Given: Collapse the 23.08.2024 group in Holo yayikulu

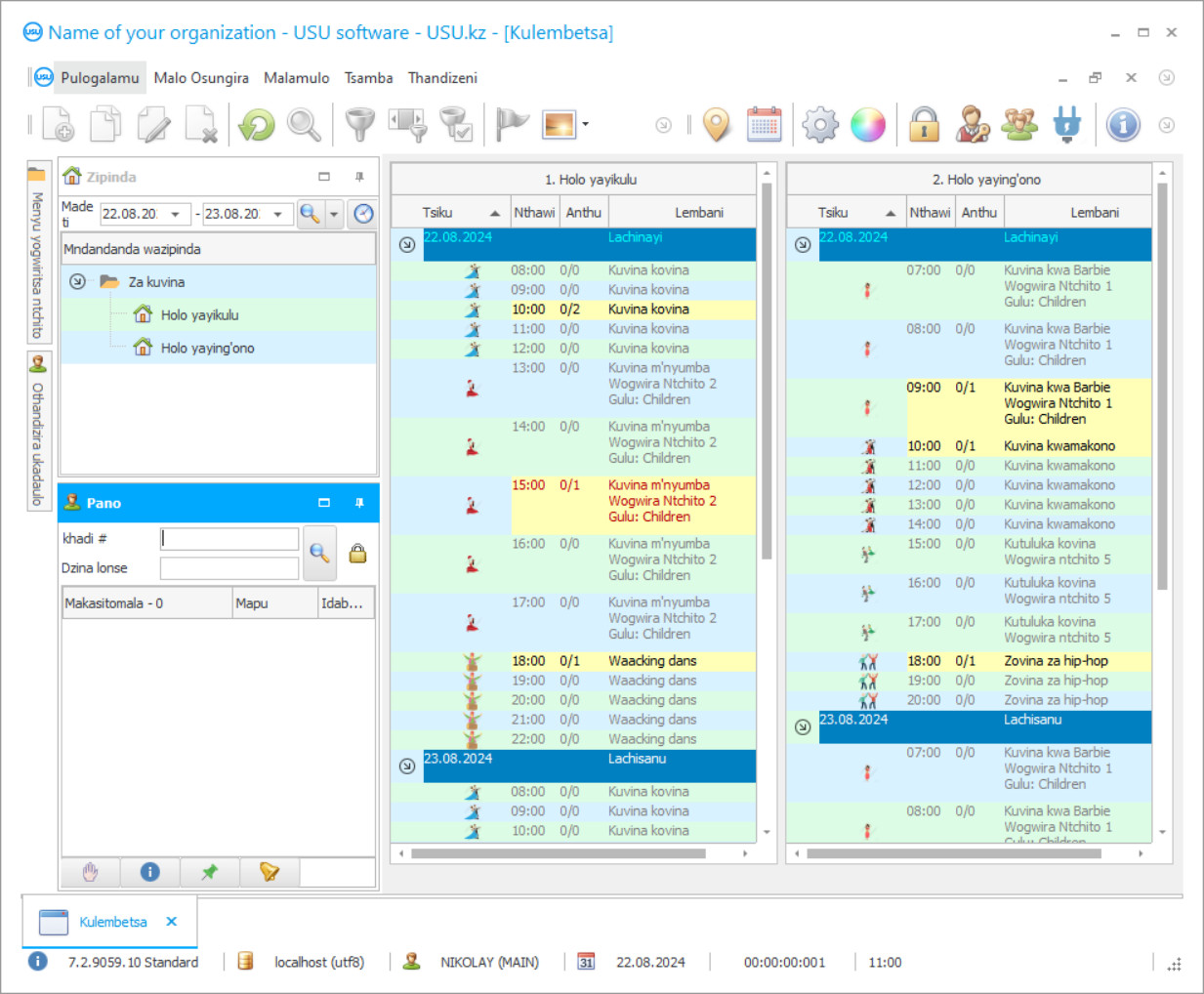Looking at the screenshot, I should pyautogui.click(x=407, y=766).
